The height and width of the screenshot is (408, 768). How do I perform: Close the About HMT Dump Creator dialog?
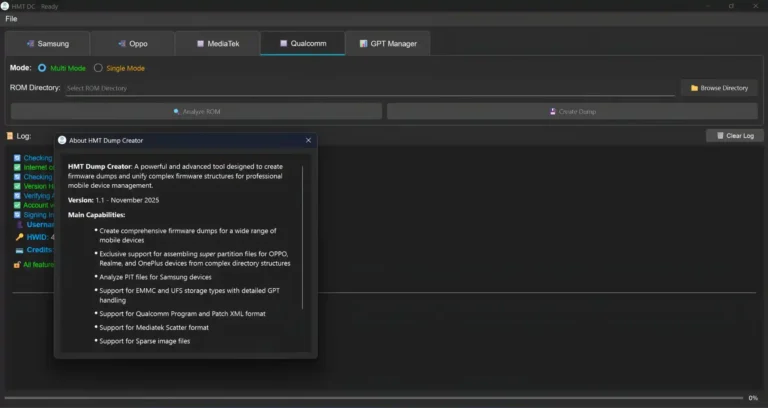click(308, 141)
